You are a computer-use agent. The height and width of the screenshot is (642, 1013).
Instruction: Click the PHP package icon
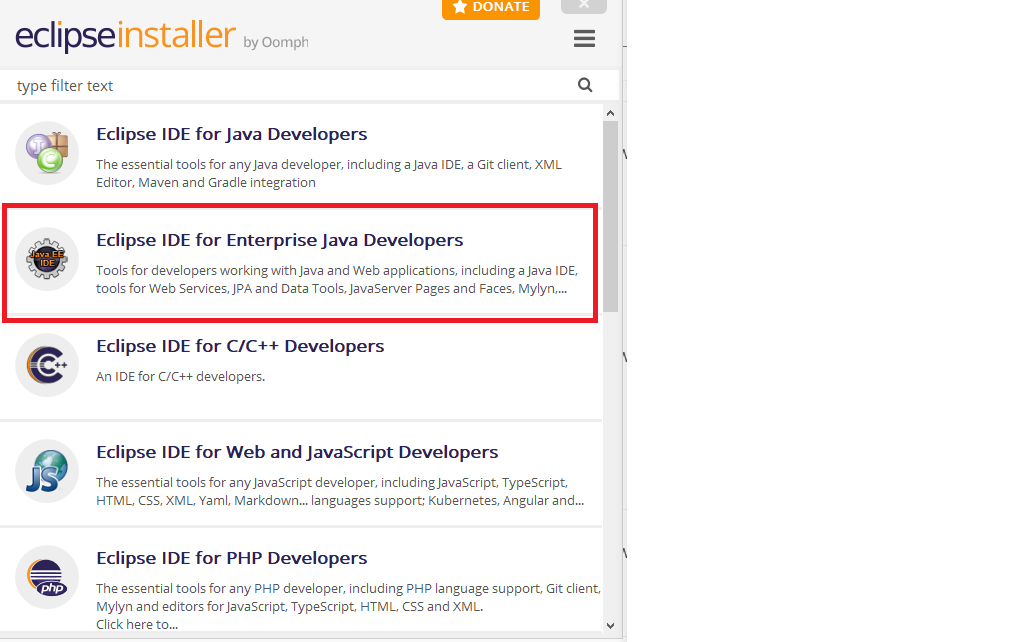pyautogui.click(x=47, y=577)
